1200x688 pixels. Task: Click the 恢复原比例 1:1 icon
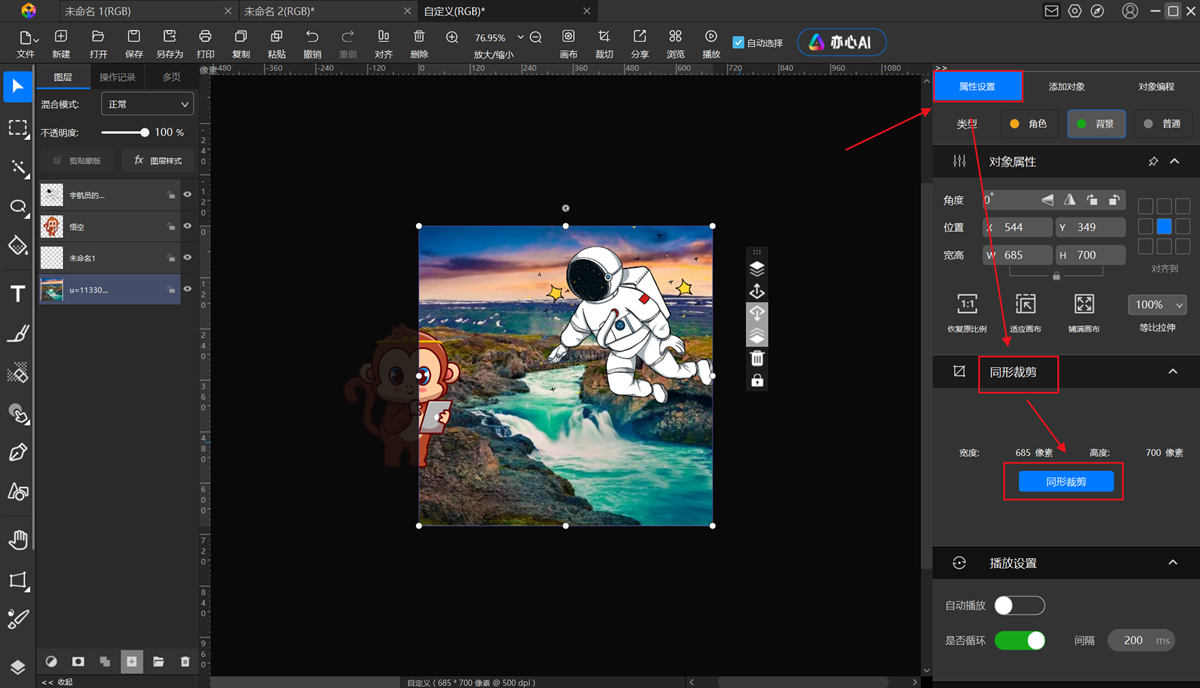[966, 304]
